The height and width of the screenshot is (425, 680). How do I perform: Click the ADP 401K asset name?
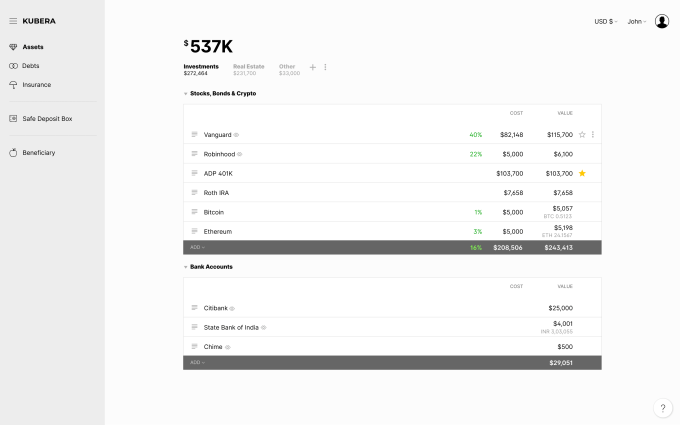point(218,173)
